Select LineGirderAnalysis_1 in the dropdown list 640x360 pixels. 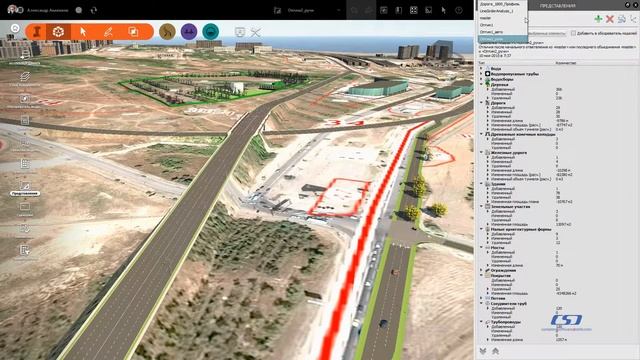[x=502, y=11]
